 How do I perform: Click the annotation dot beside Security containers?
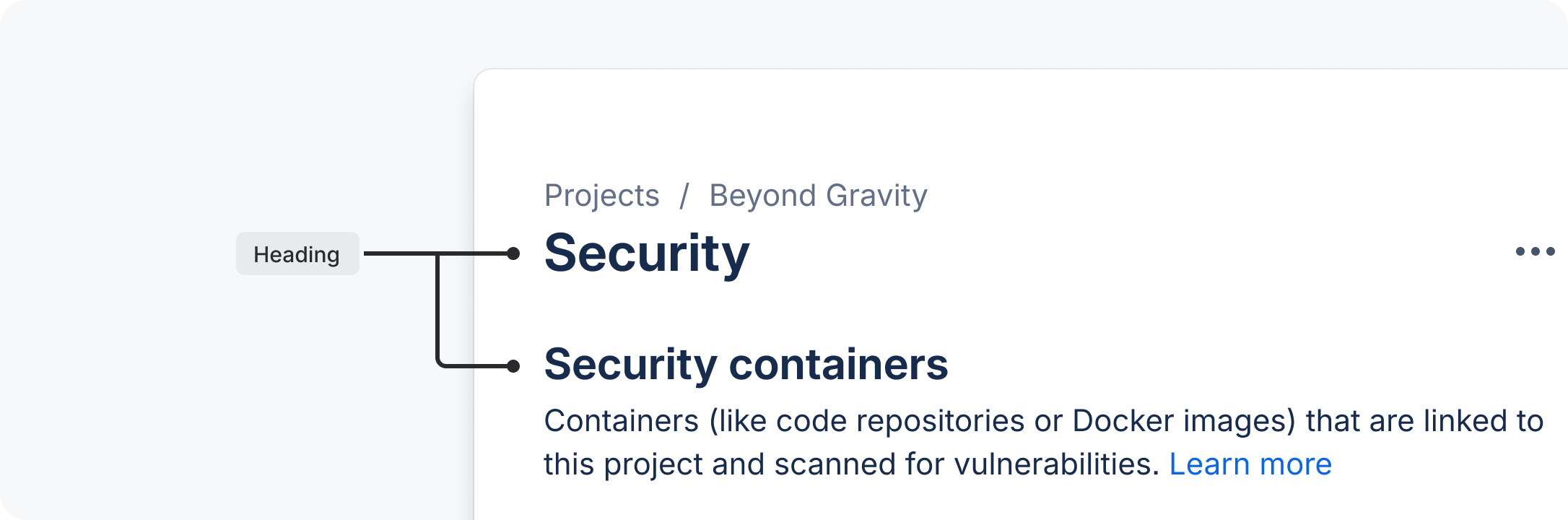click(513, 366)
